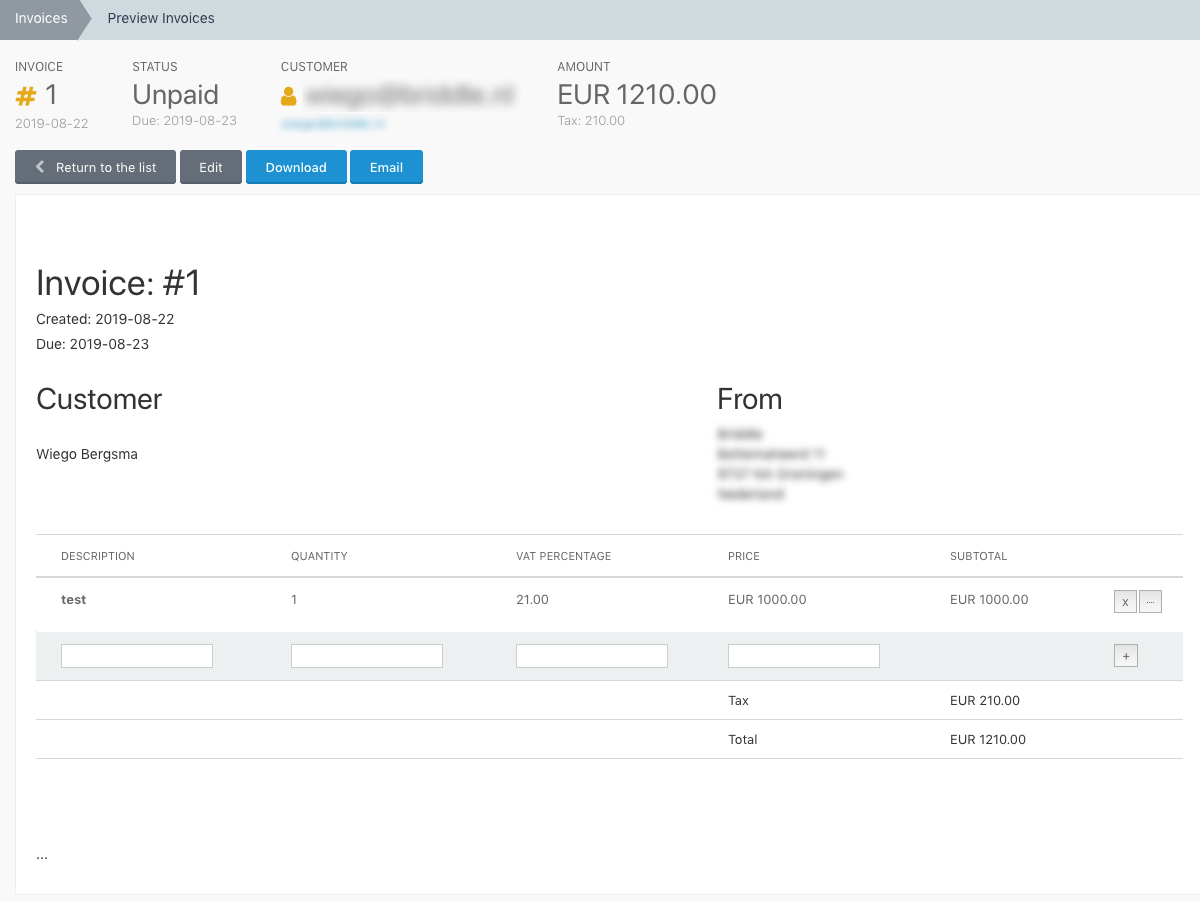The height and width of the screenshot is (902, 1200).
Task: Click the x icon to delete the test line item
Action: point(1125,601)
